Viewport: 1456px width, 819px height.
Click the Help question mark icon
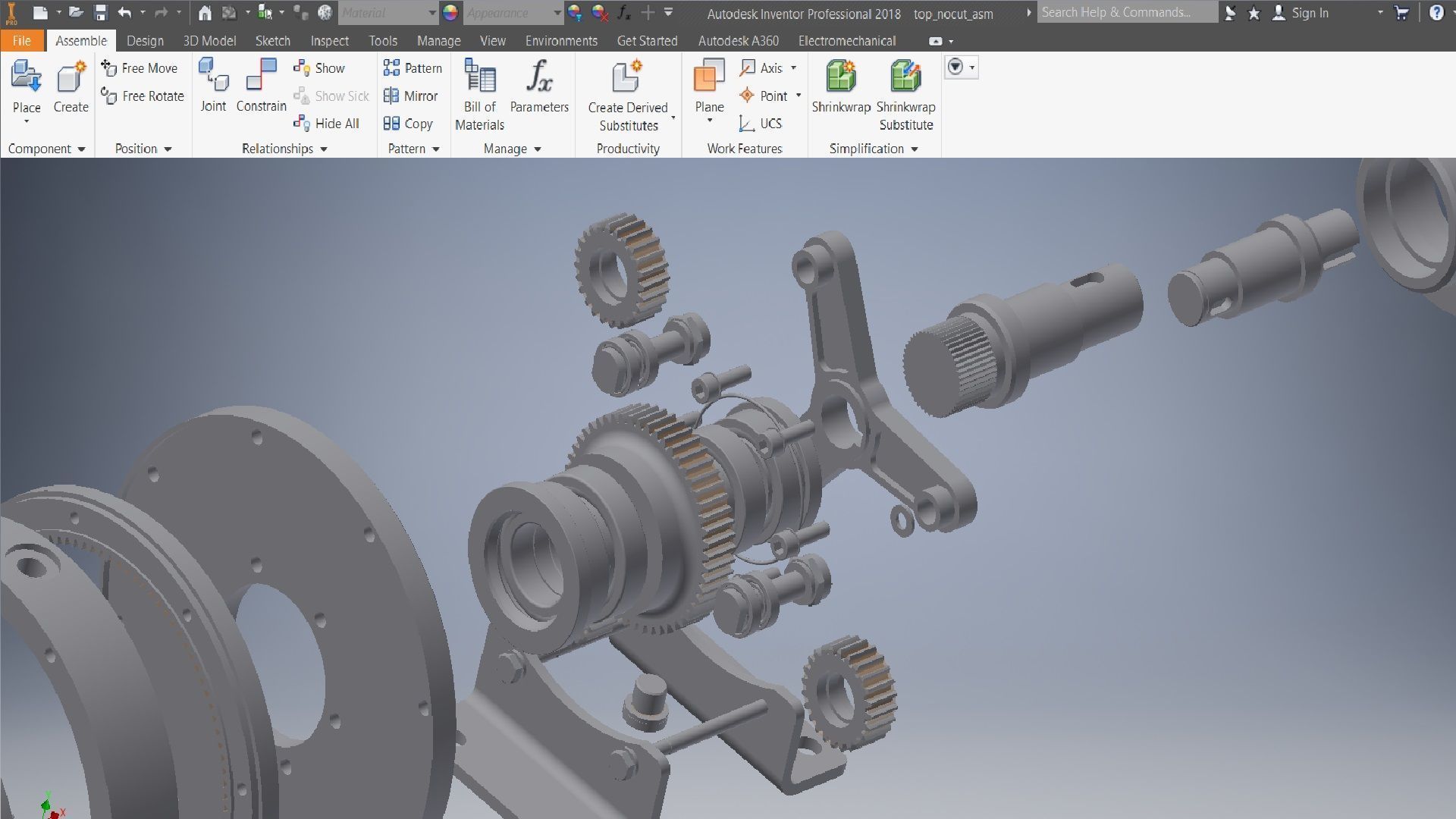point(1436,13)
